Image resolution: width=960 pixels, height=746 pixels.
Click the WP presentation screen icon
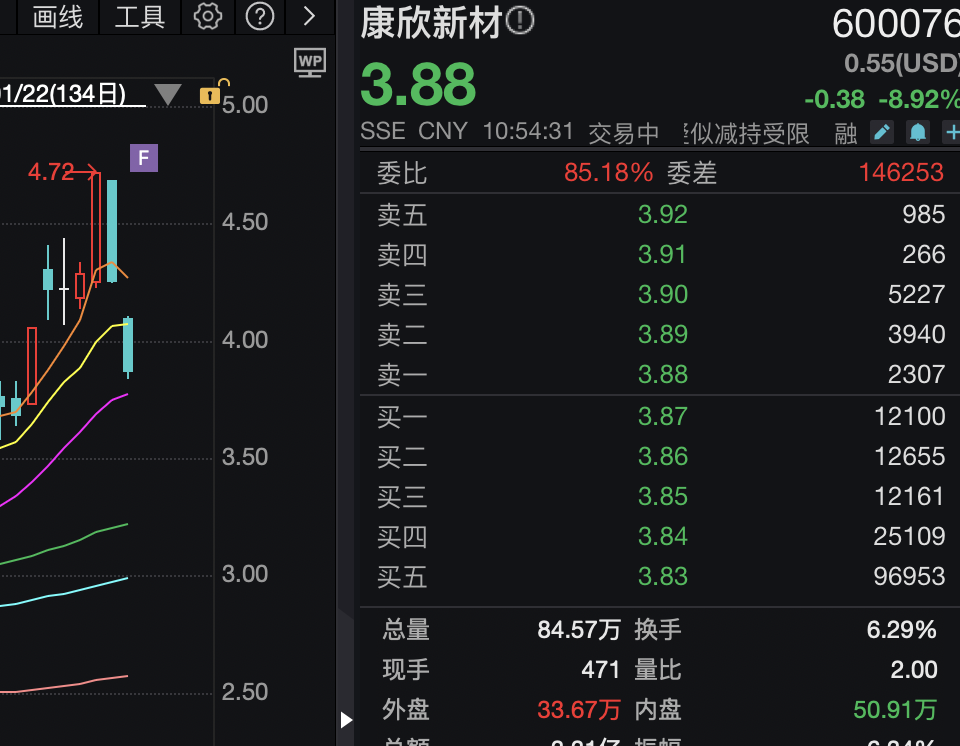point(310,62)
